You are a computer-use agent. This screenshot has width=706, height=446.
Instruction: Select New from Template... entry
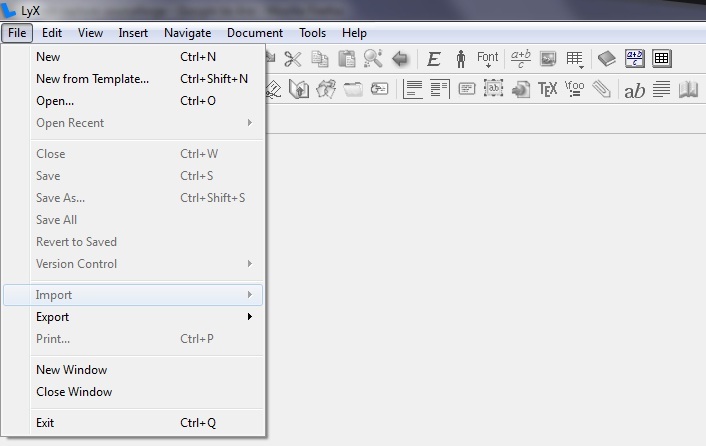(x=133, y=79)
